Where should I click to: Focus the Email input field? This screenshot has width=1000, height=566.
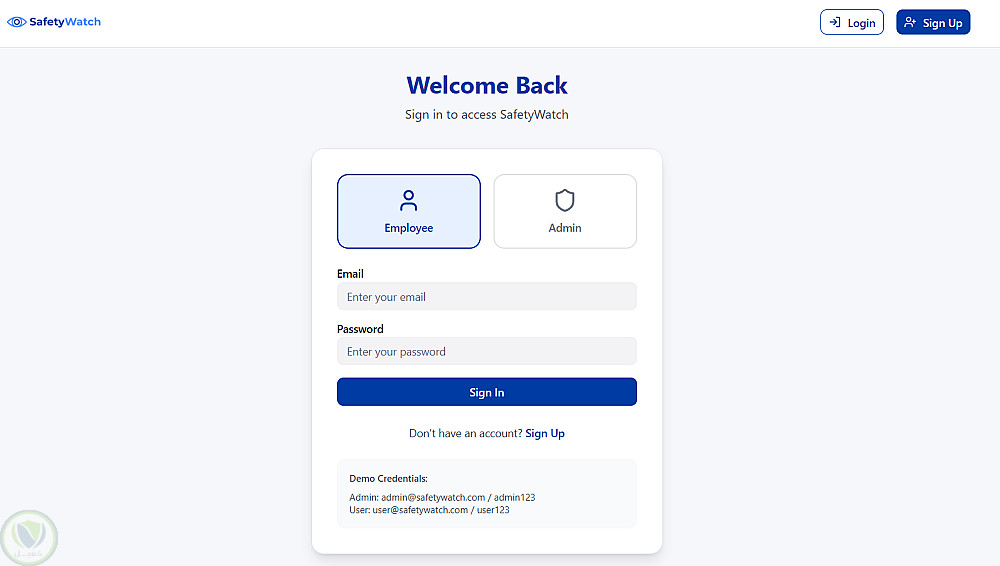486,297
